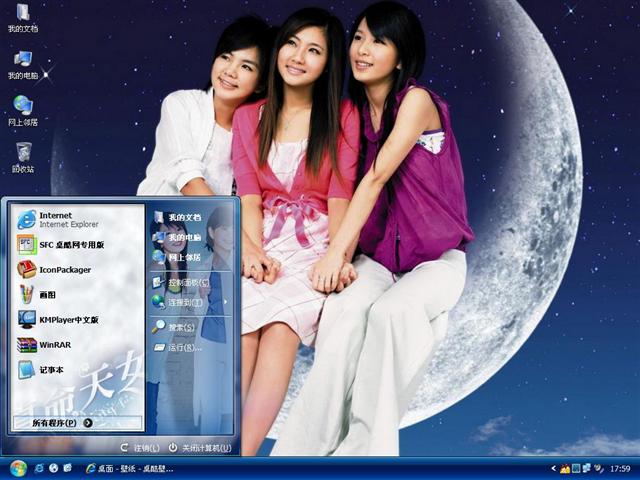The height and width of the screenshot is (480, 640).
Task: Click the 记事本 notepad icon
Action: 27,370
